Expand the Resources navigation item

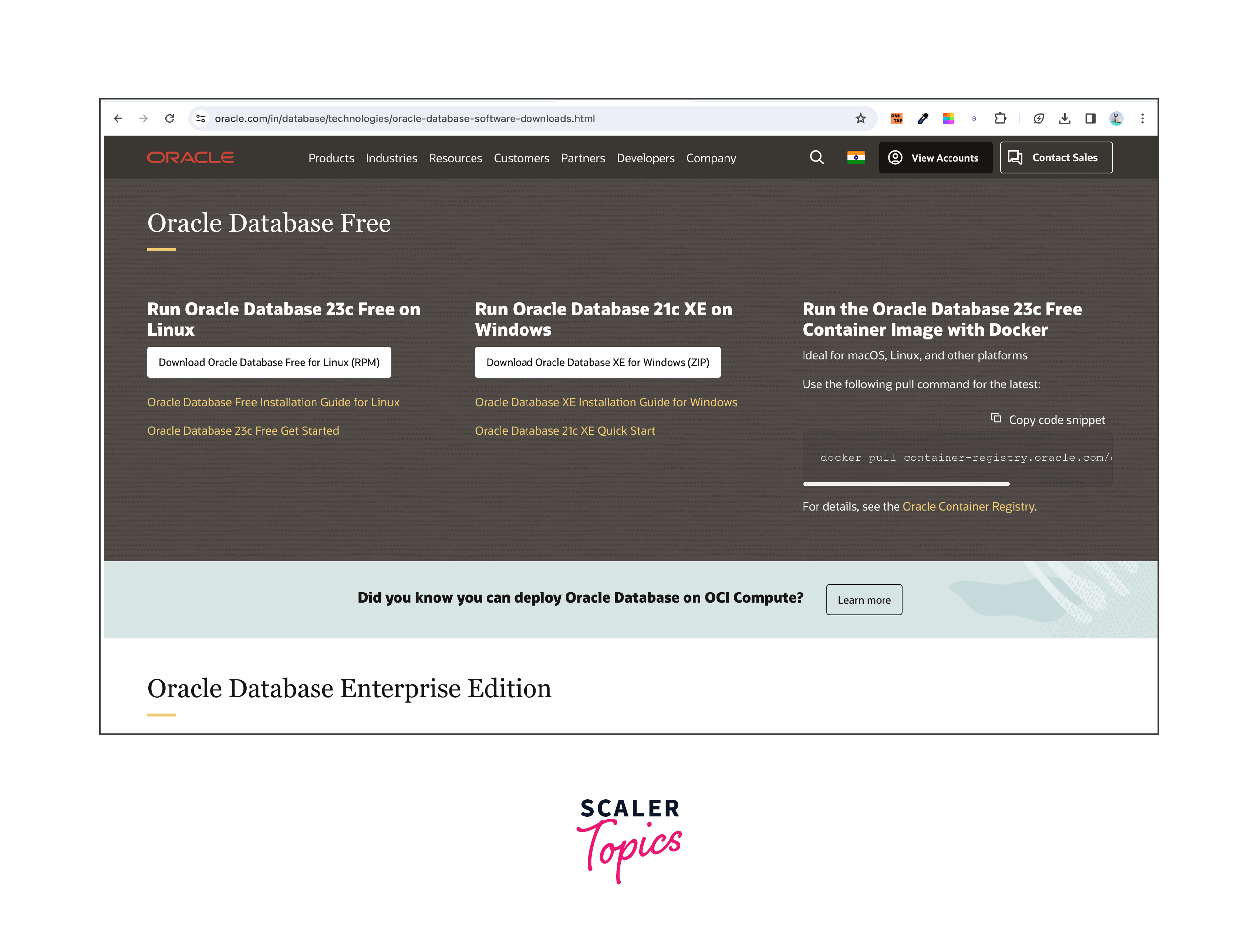[x=455, y=158]
